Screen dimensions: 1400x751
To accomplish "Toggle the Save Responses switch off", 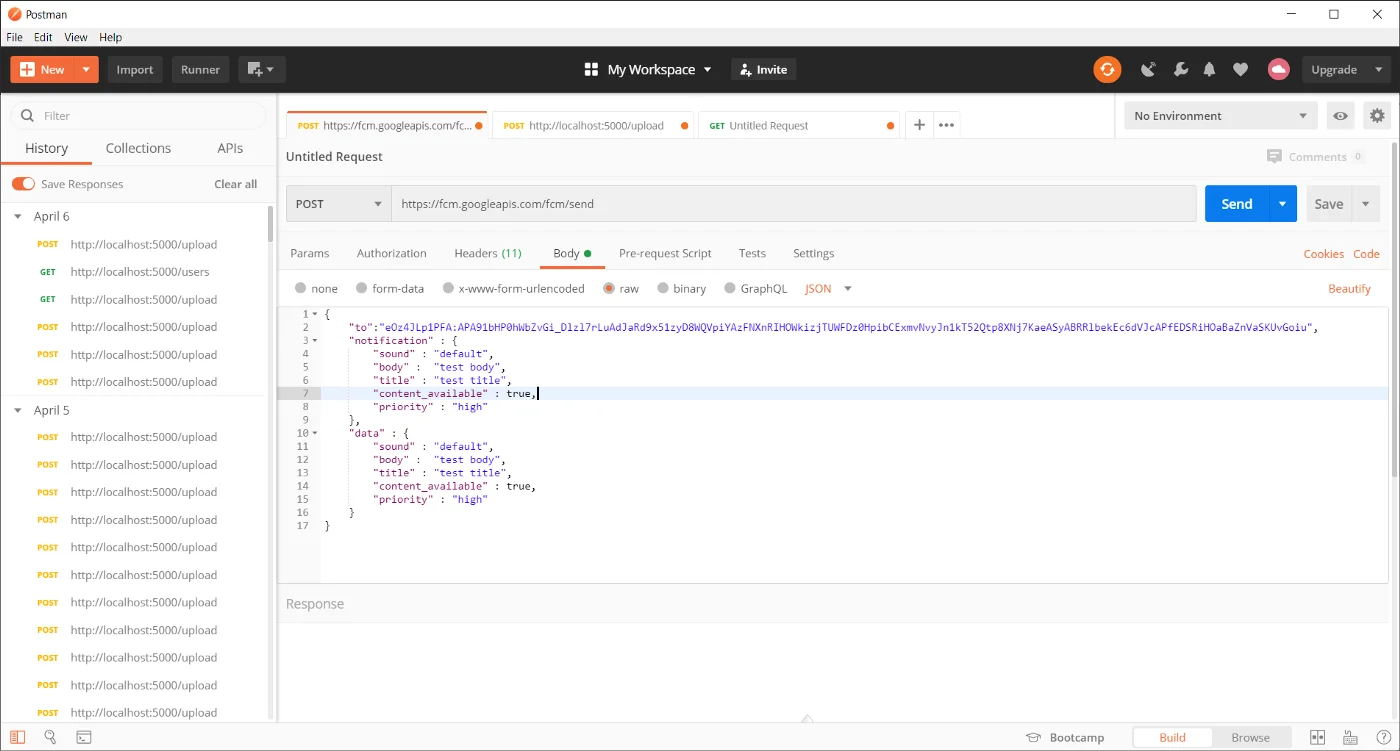I will pos(24,184).
